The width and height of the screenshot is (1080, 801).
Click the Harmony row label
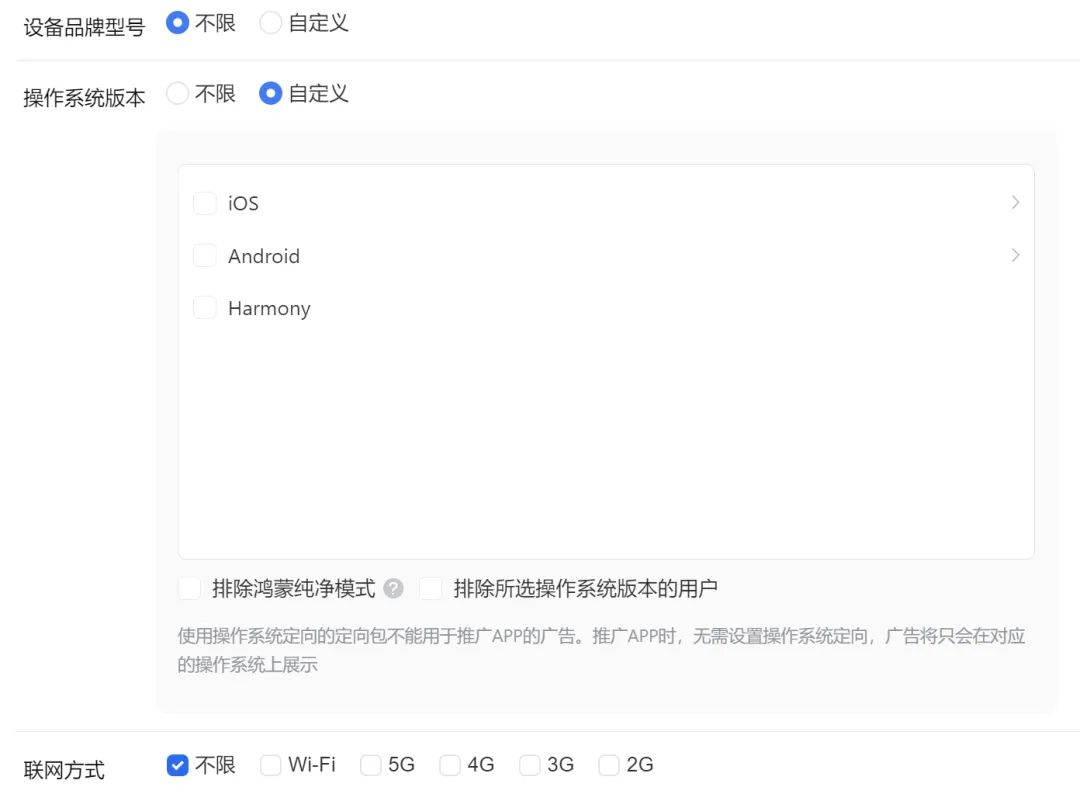coord(269,308)
